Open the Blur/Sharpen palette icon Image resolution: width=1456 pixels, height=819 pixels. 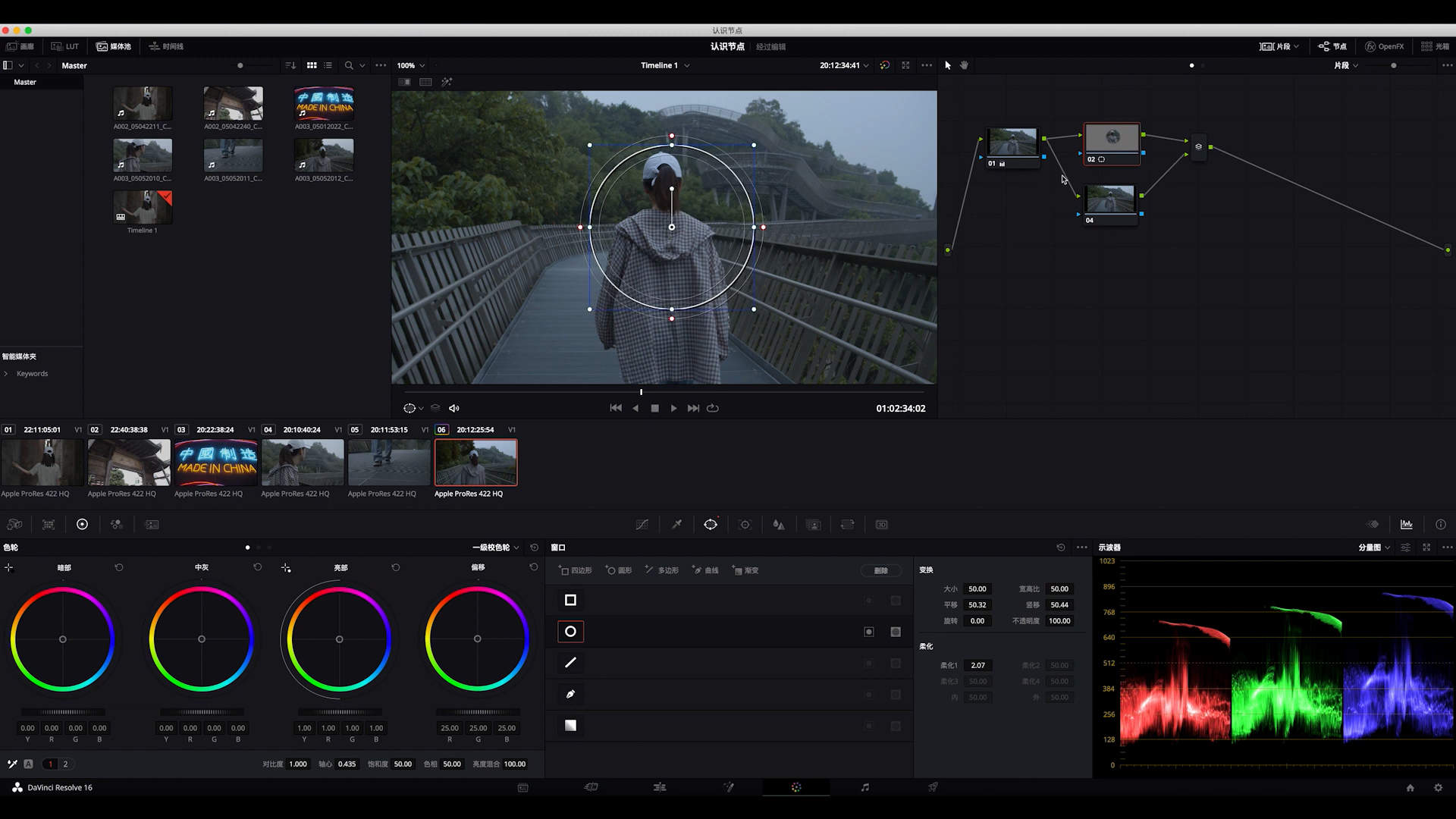(x=779, y=525)
